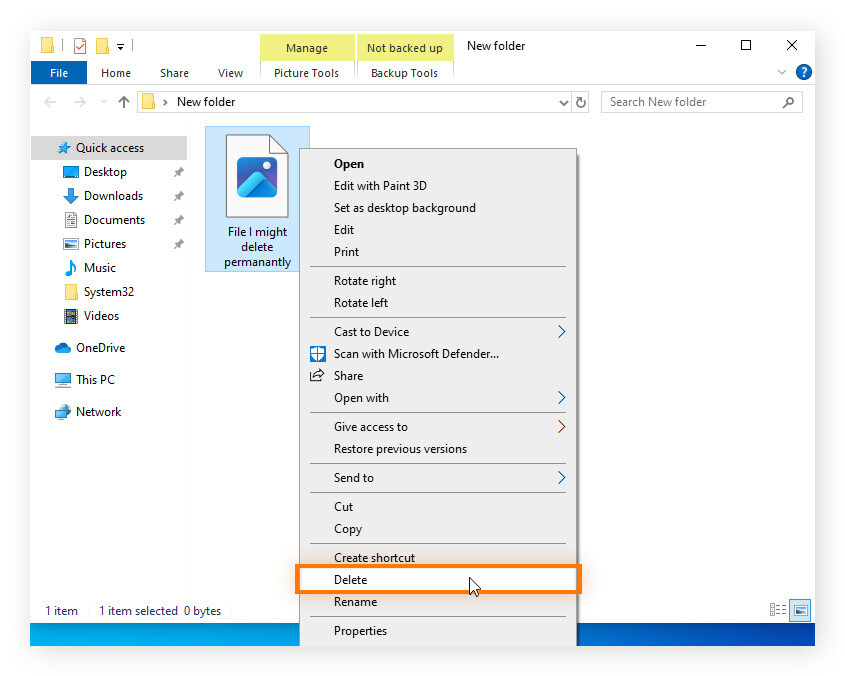Navigate up to the parent folder
Image resolution: width=845 pixels, height=676 pixels.
click(x=122, y=101)
